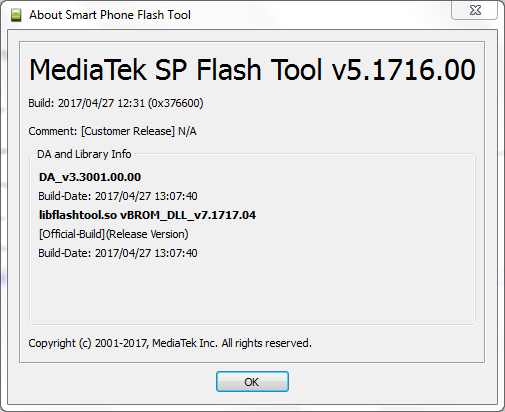
Task: Click the green Flash Tool title bar icon
Action: click(16, 15)
